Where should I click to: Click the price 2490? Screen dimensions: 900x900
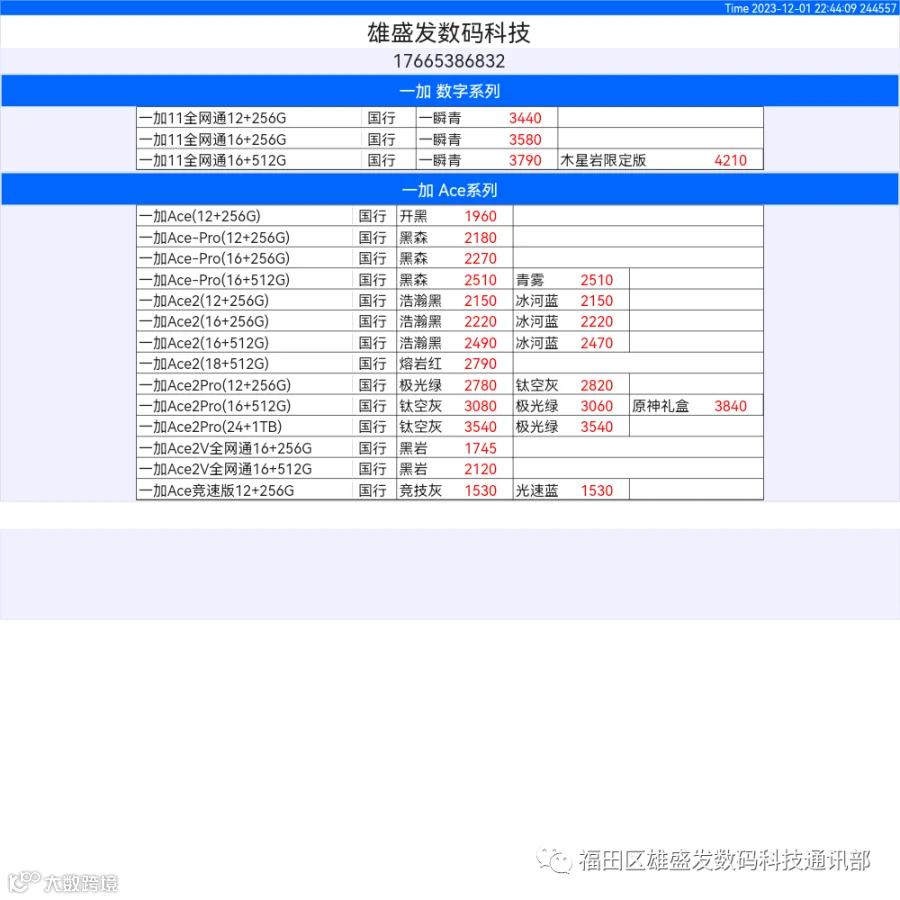pyautogui.click(x=480, y=343)
